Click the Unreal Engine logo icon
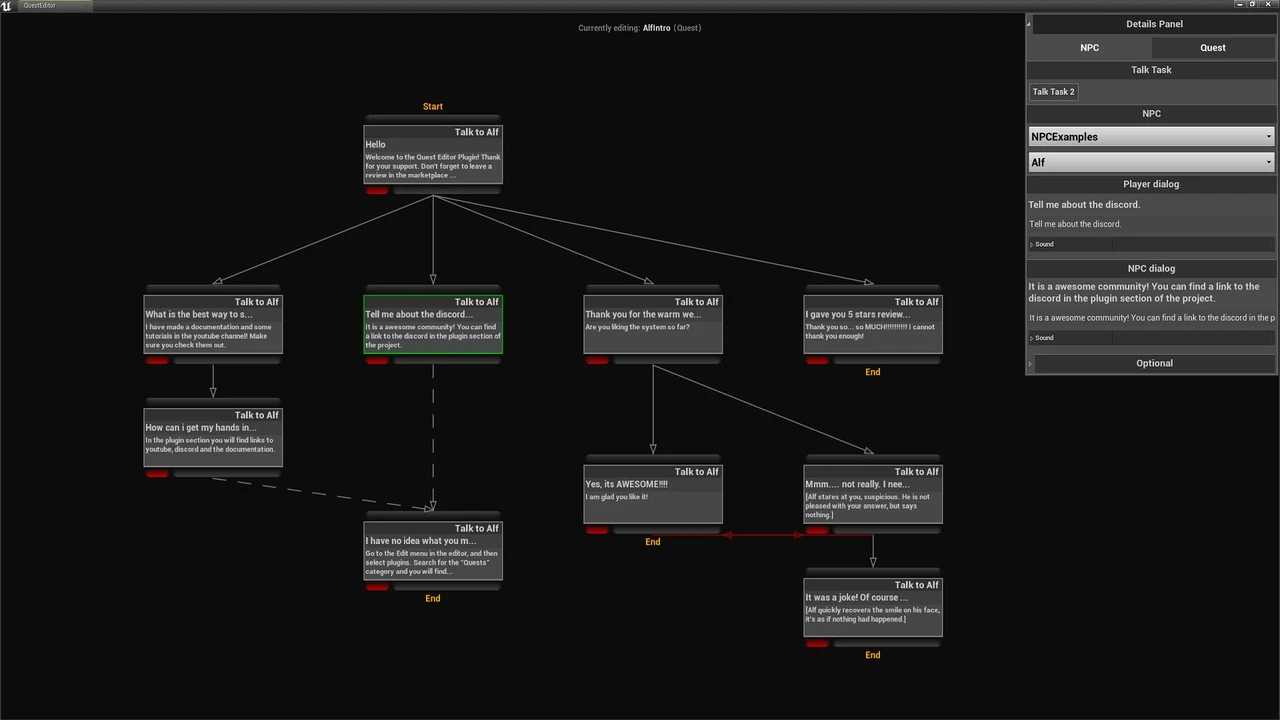The height and width of the screenshot is (720, 1280). [x=7, y=6]
